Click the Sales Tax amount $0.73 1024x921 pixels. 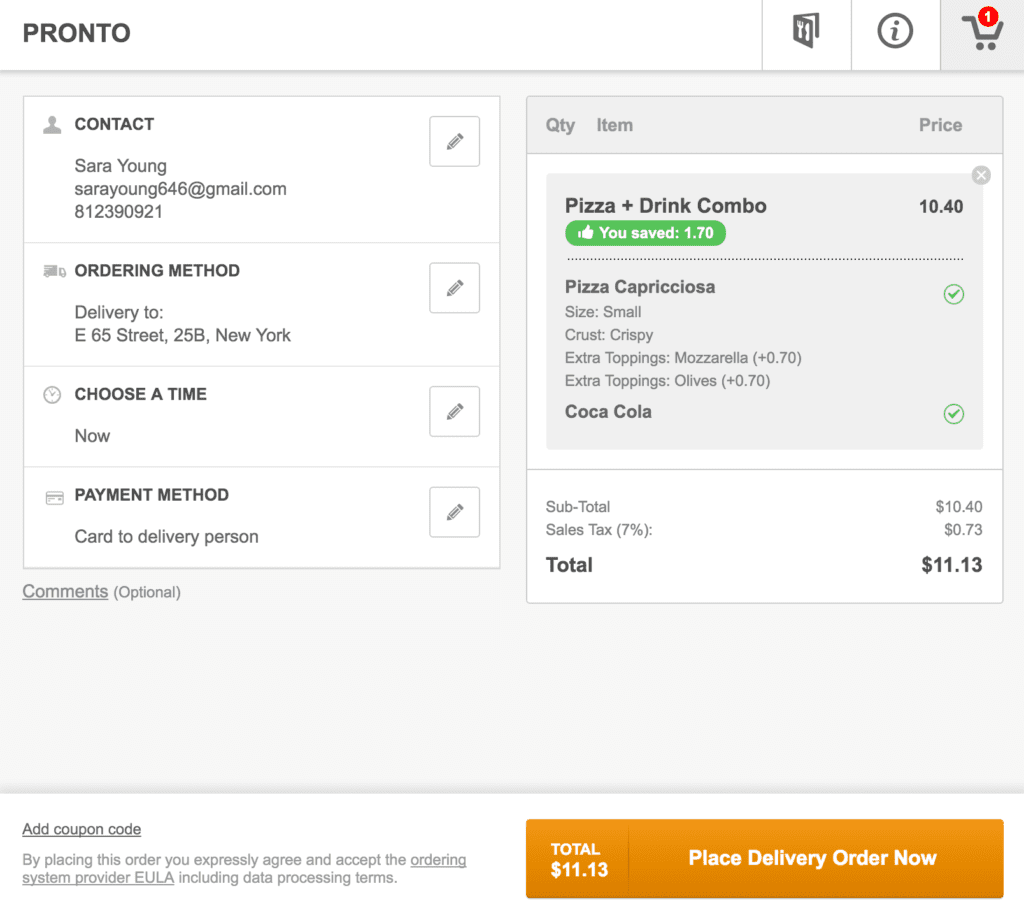(963, 530)
